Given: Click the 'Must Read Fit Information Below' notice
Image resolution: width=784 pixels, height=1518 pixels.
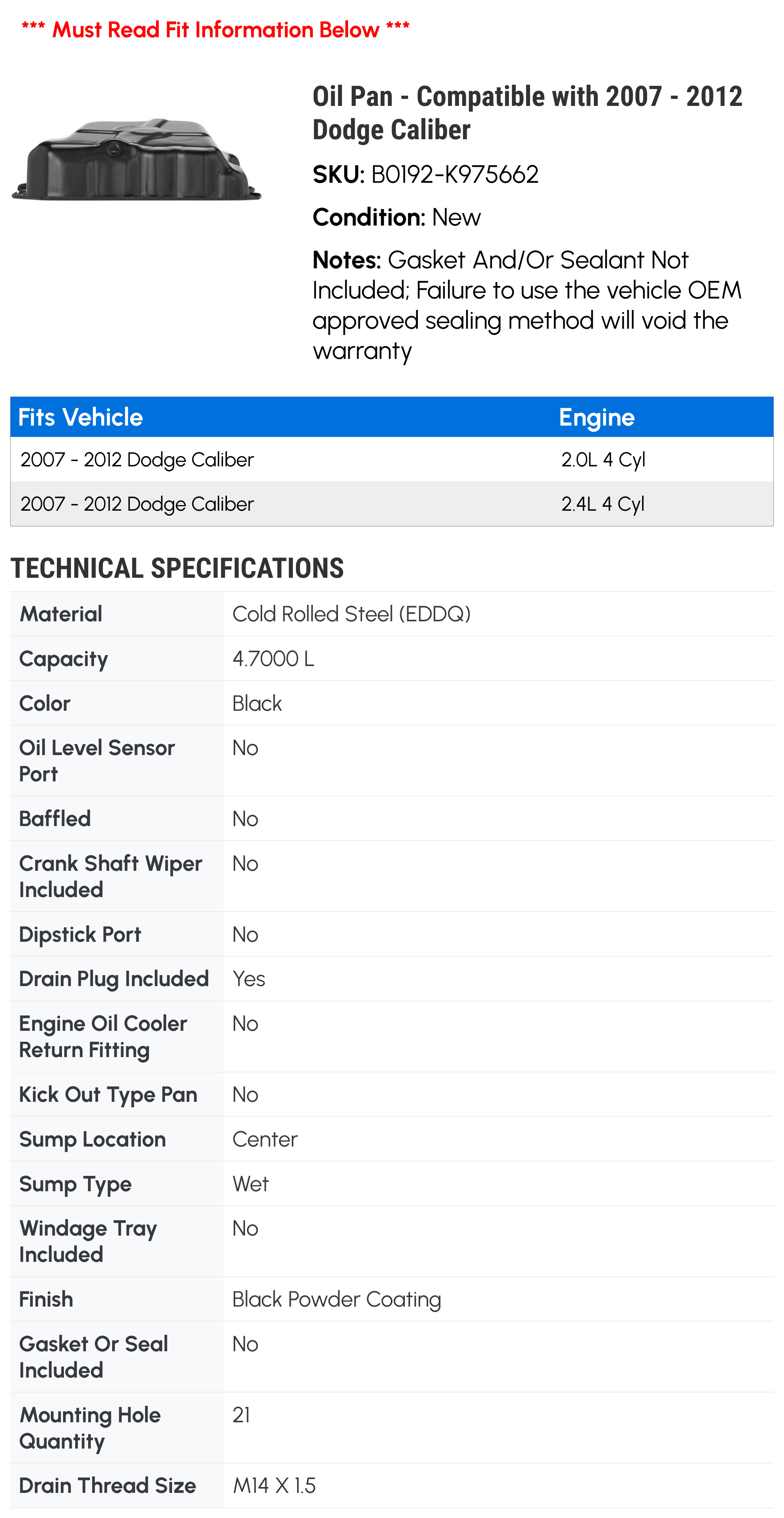Looking at the screenshot, I should point(216,29).
